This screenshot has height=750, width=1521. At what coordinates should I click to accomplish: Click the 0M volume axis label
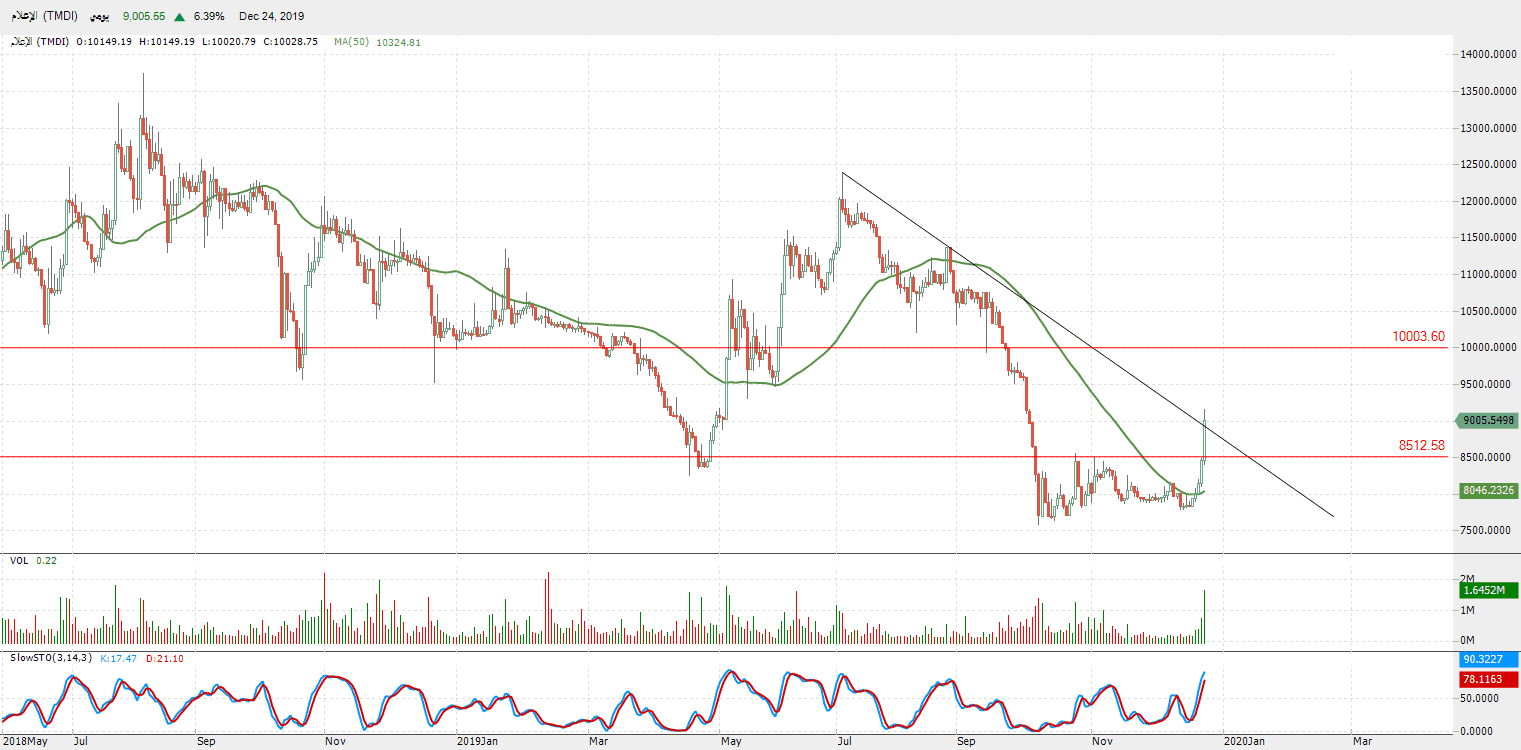(x=1467, y=640)
